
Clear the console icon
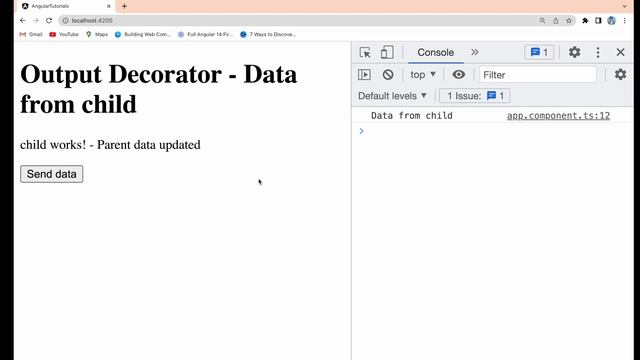tap(388, 75)
